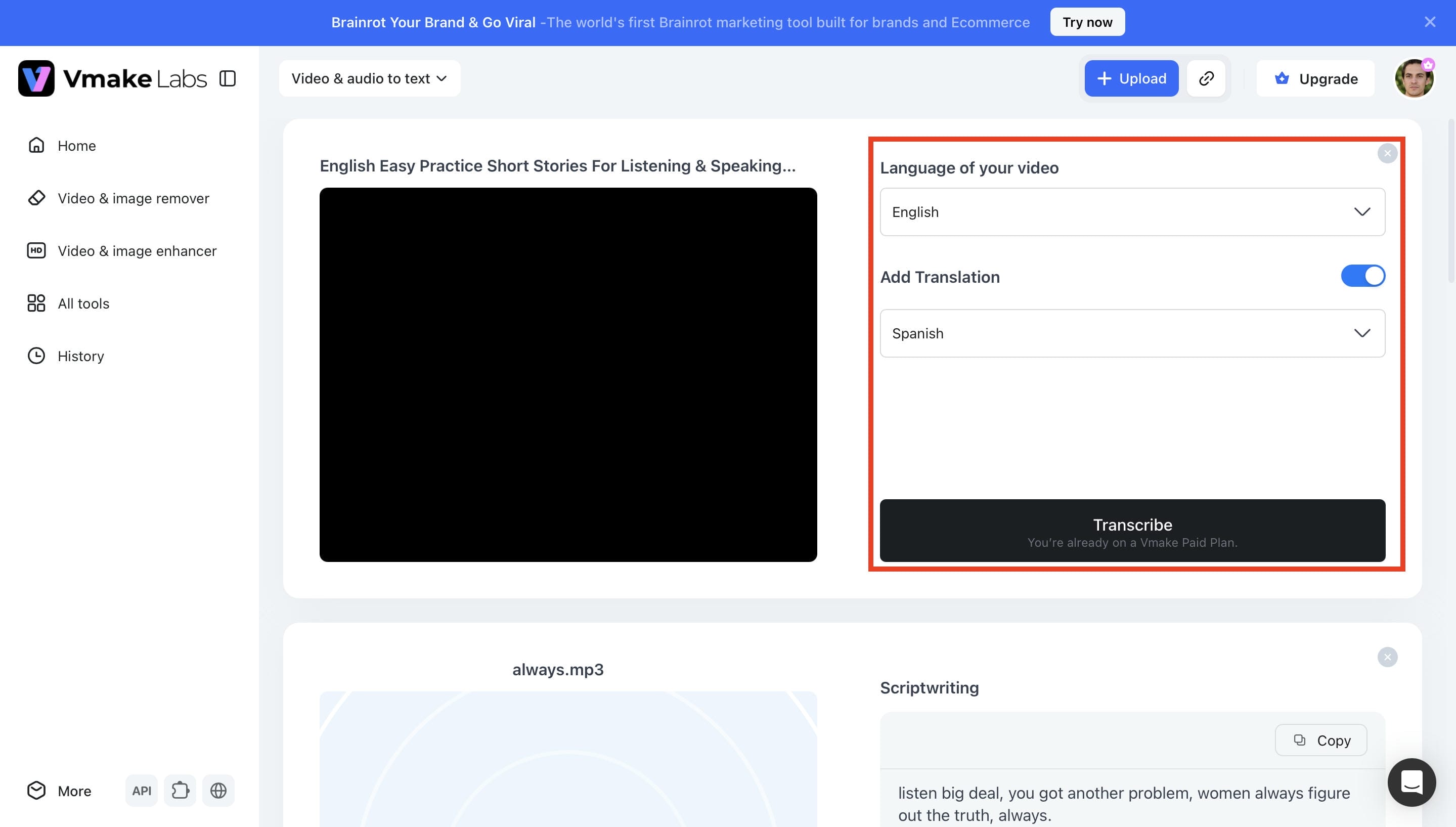
Task: Click the paste link icon
Action: pyautogui.click(x=1206, y=78)
